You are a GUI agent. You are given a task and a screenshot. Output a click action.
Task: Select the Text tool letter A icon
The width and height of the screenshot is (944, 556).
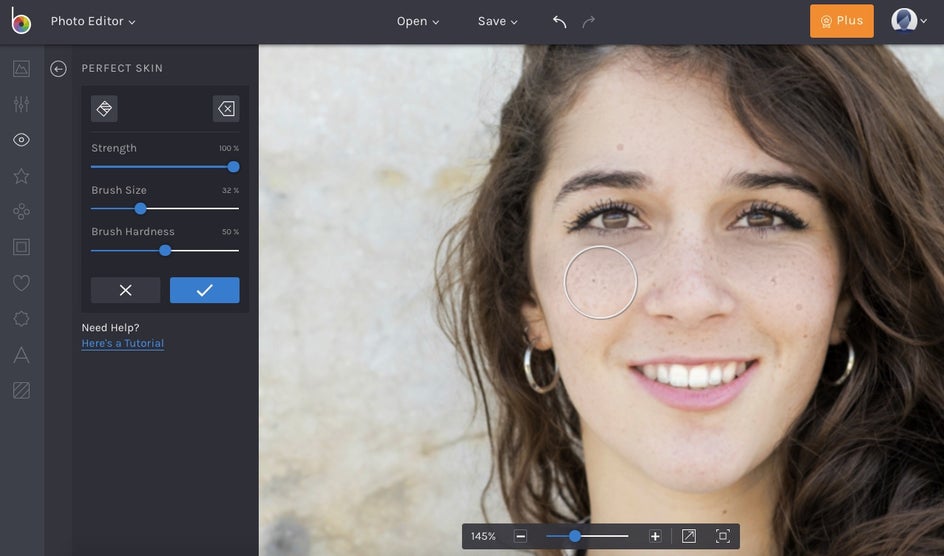pos(21,355)
